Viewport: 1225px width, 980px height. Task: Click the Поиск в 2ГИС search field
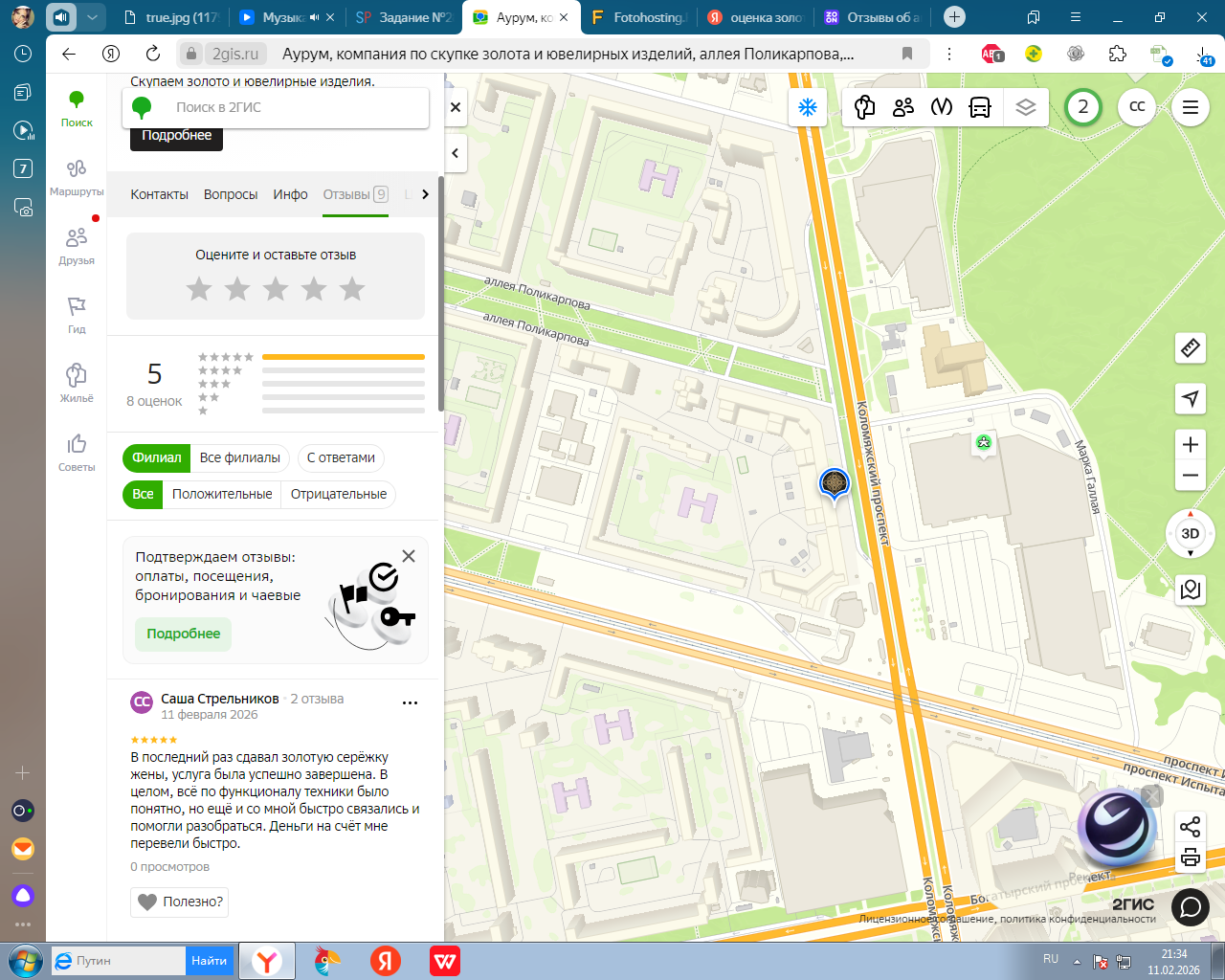point(287,107)
